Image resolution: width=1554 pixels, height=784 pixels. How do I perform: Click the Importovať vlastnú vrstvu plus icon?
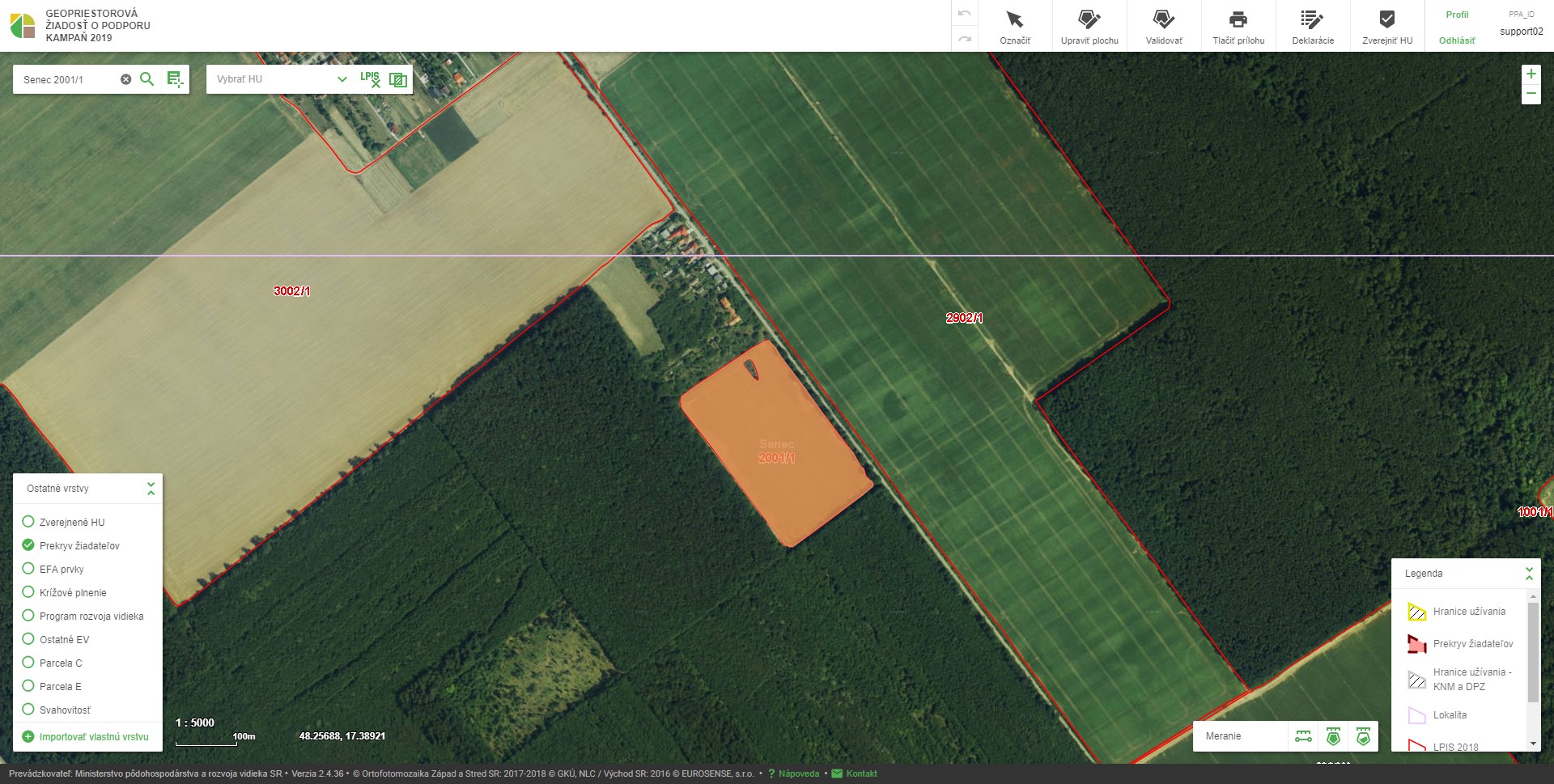click(28, 737)
